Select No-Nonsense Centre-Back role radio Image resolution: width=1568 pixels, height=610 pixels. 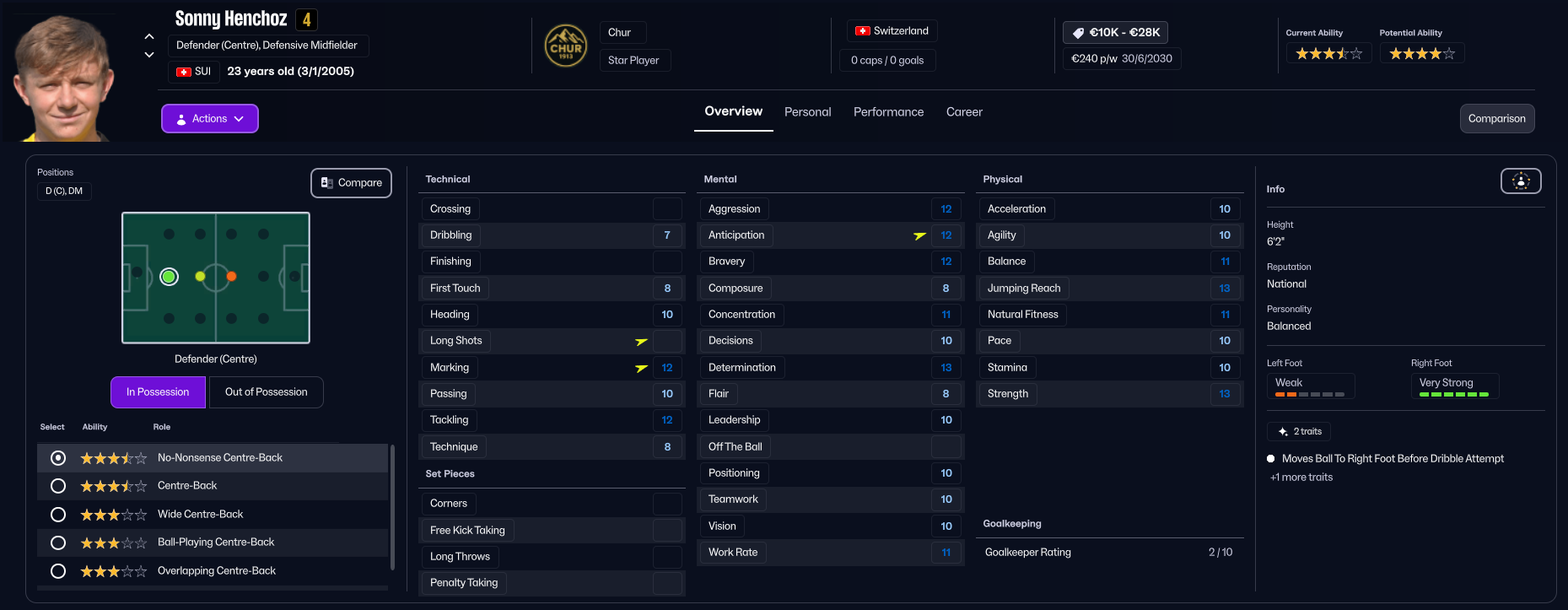tap(58, 458)
